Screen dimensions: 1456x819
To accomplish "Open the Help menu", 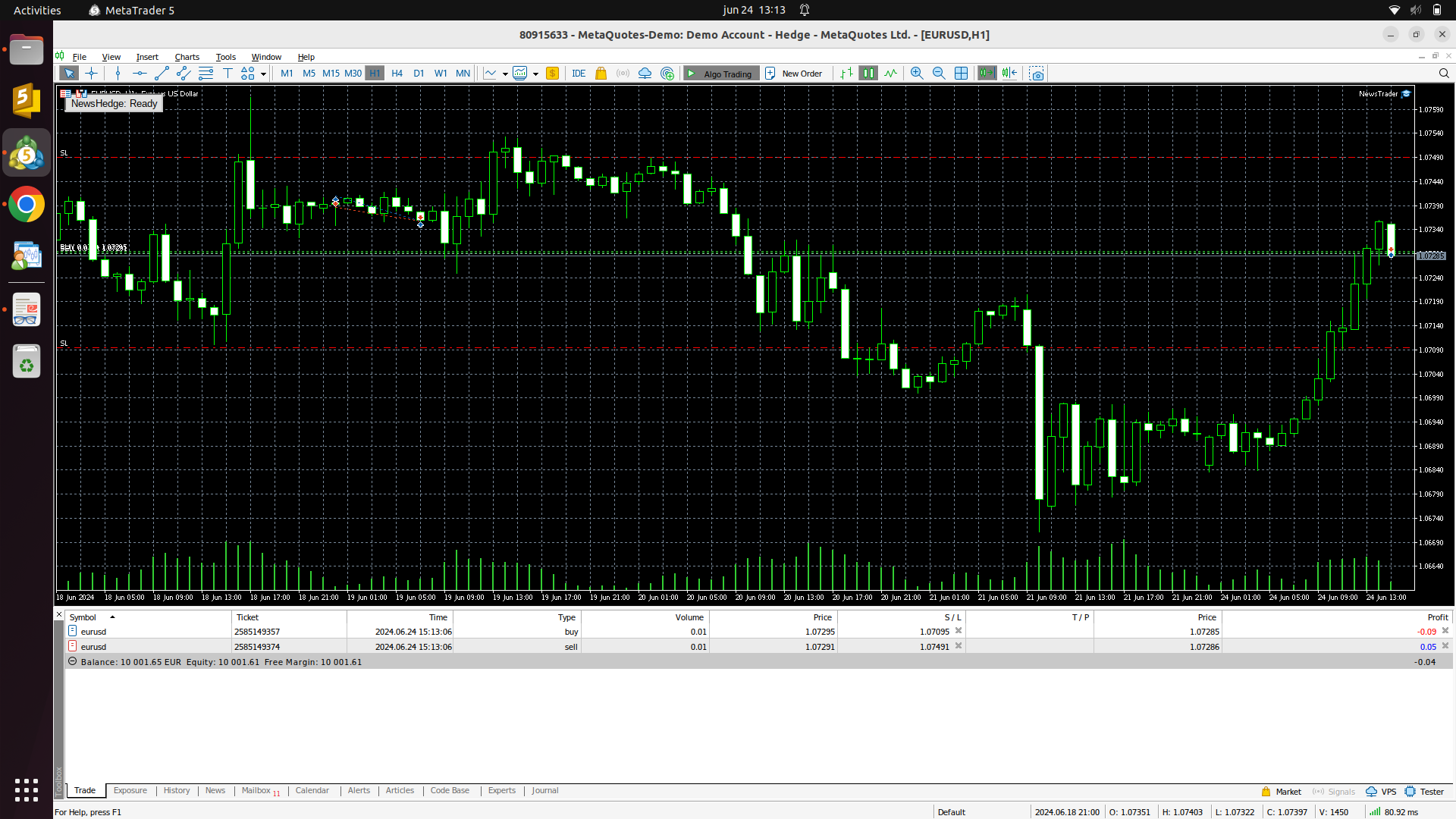I will pos(306,57).
